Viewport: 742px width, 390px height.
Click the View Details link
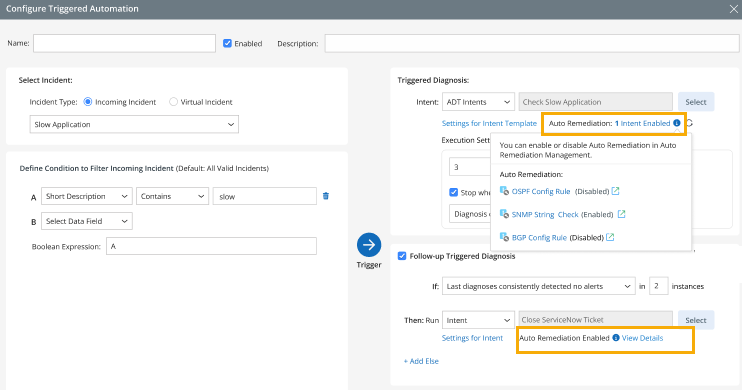tap(642, 338)
